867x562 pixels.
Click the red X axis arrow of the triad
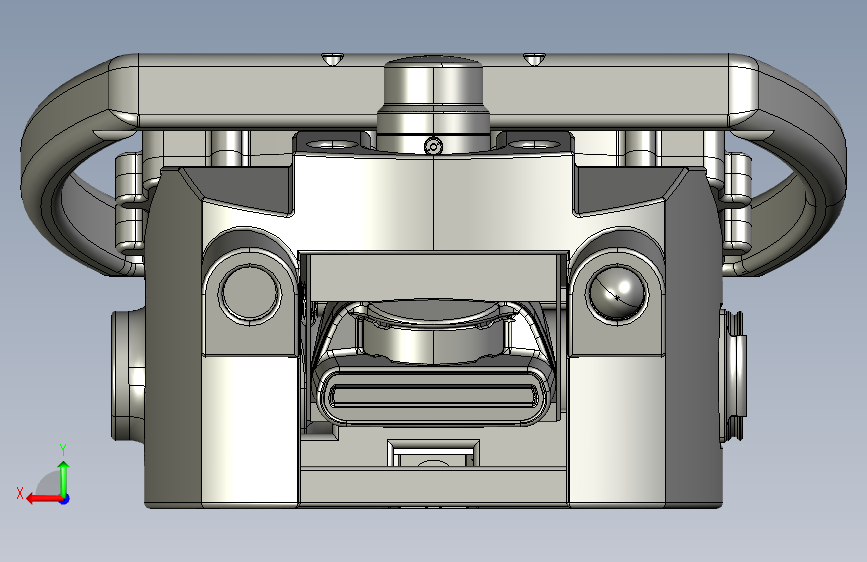point(44,499)
